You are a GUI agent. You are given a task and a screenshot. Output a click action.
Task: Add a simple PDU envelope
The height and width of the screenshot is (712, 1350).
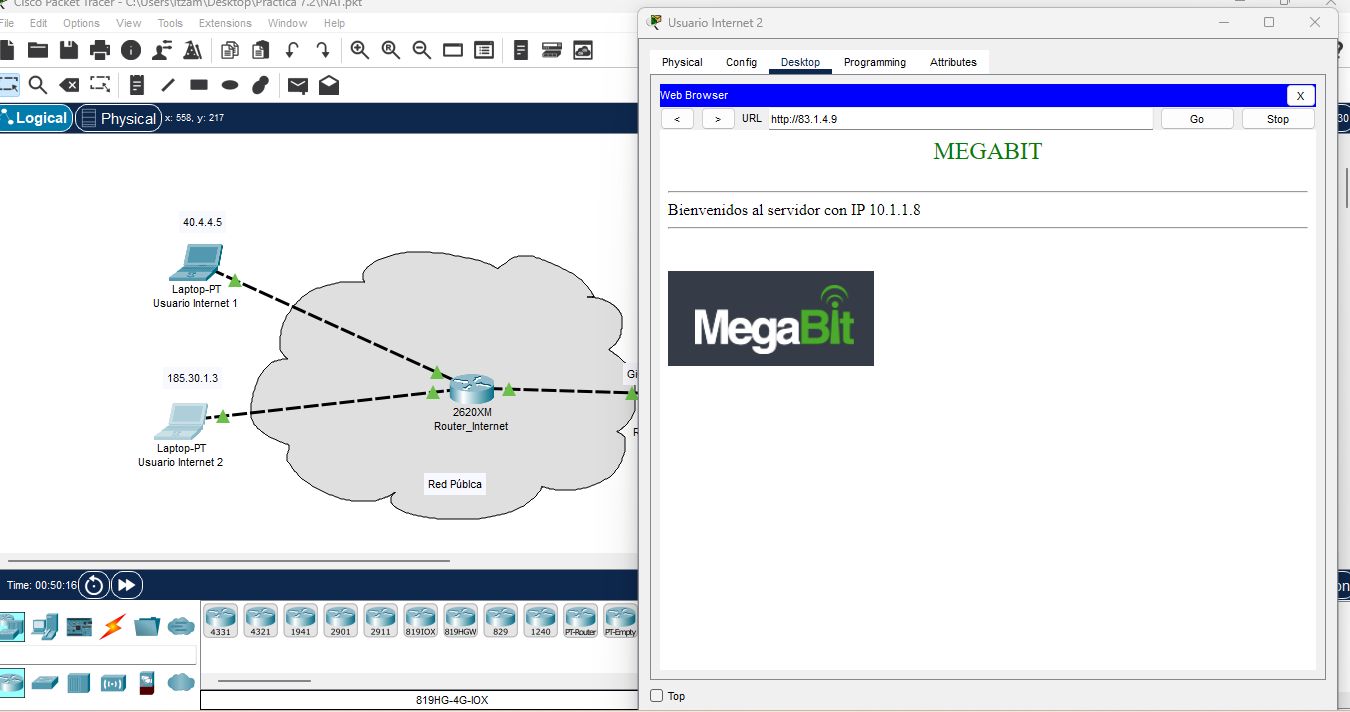(297, 85)
